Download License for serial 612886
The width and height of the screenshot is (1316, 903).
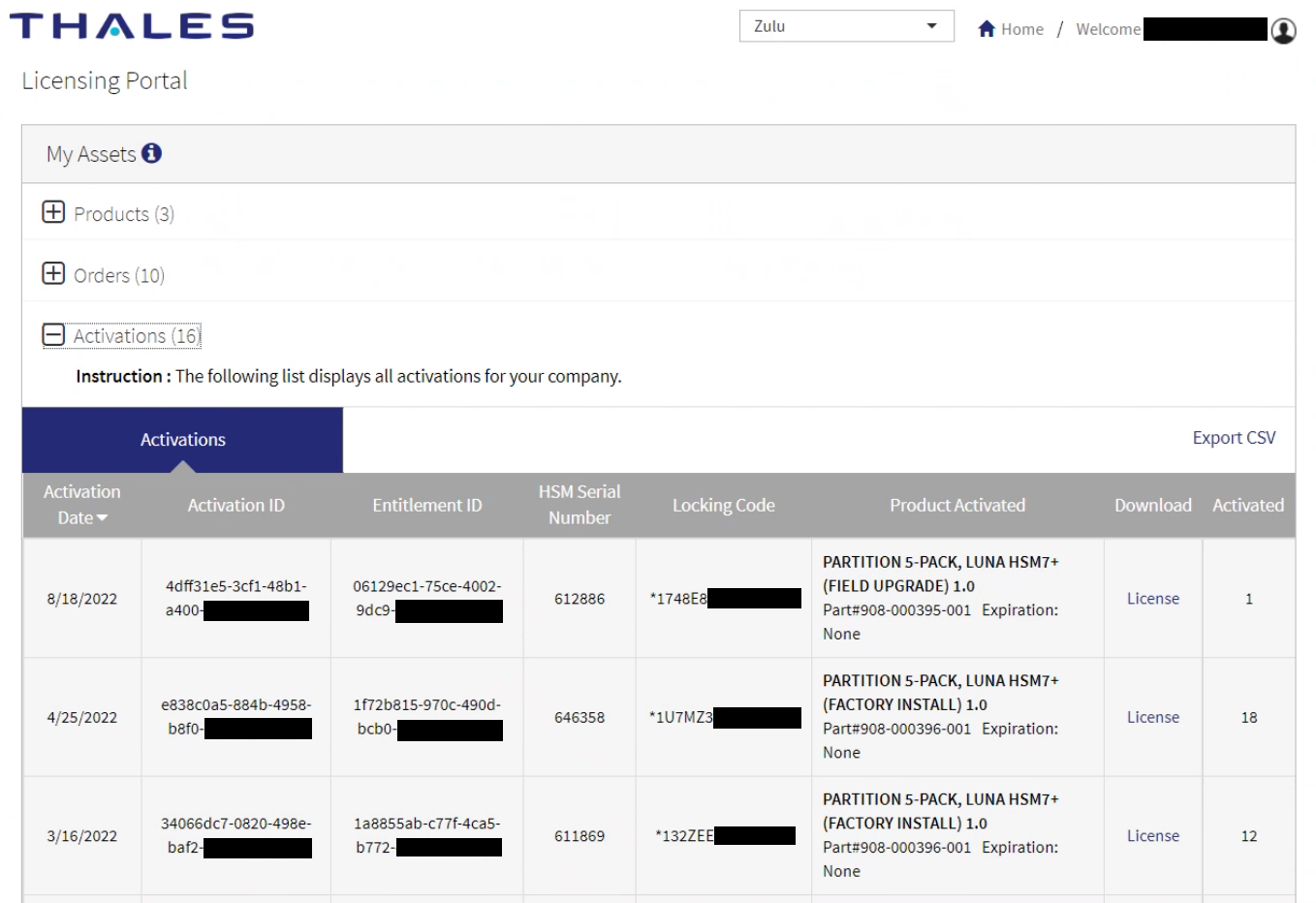(x=1152, y=599)
